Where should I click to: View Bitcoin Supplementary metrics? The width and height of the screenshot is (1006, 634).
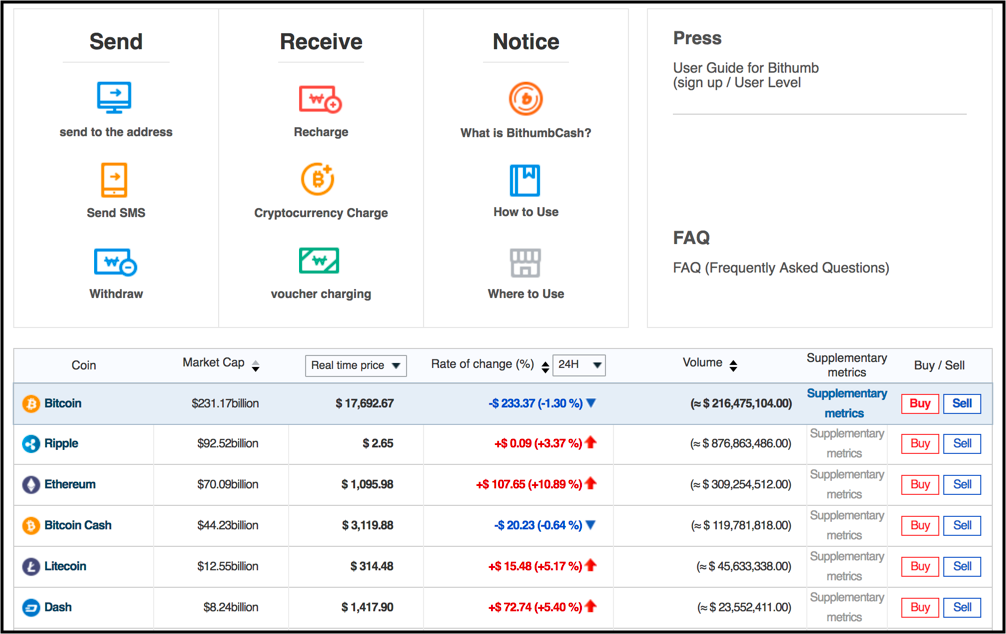coord(846,403)
